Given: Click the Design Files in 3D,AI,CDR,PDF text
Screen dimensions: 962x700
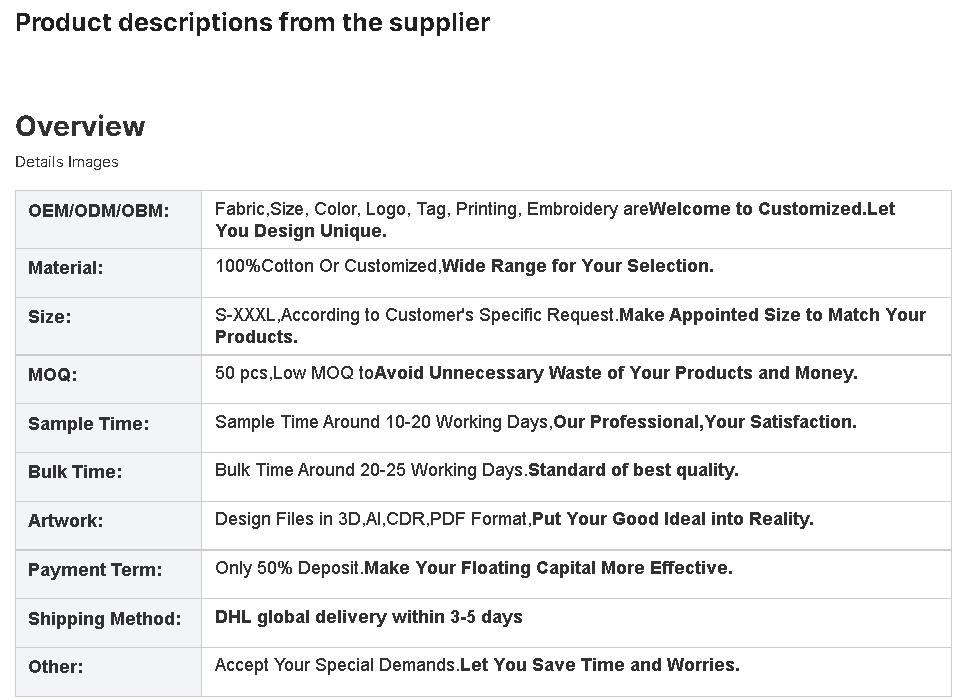Looking at the screenshot, I should point(372,519).
